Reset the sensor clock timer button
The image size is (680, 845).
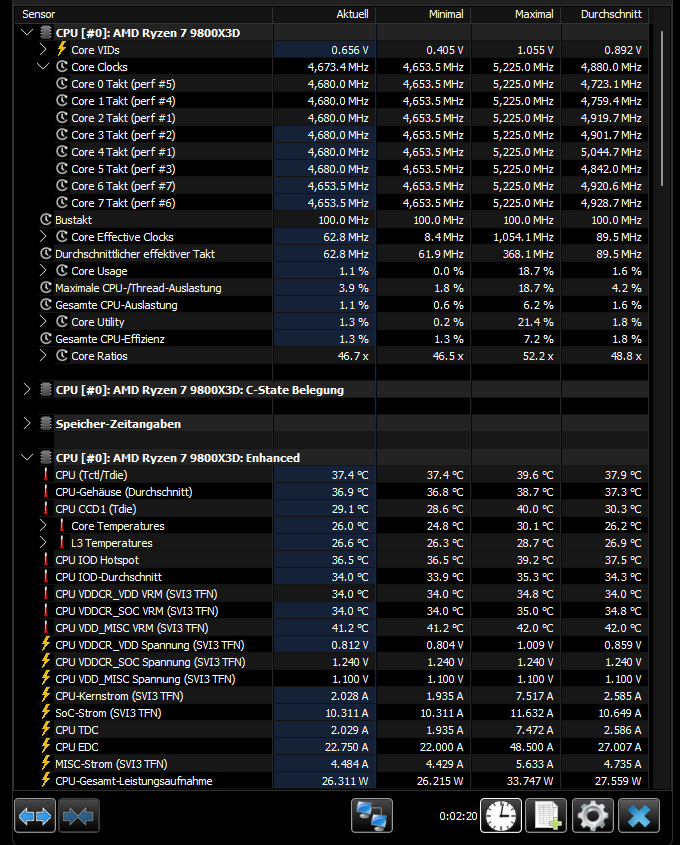click(501, 816)
